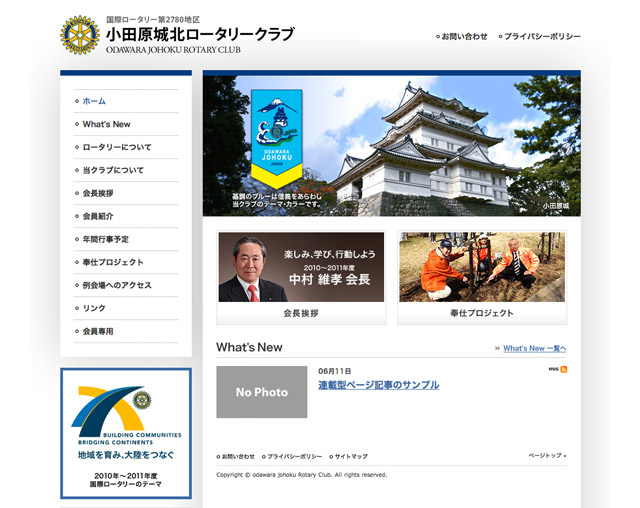Screen dimensions: 640x508
Task: Click footer お問い合わせ link
Action: pos(238,456)
